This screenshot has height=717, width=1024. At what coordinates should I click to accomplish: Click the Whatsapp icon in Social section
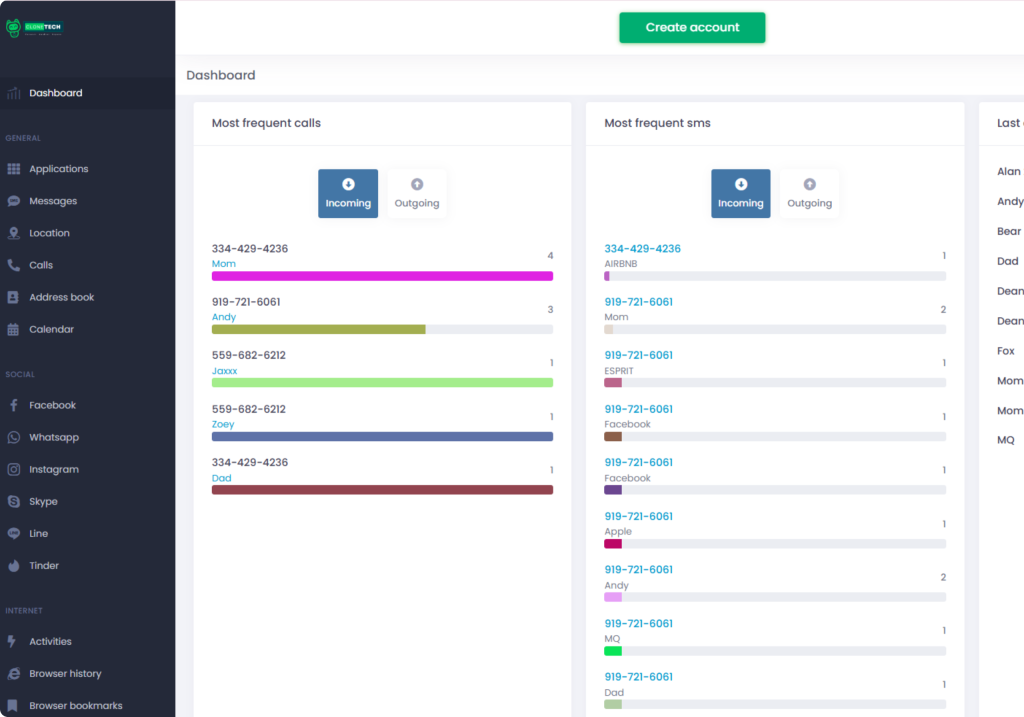point(13,437)
